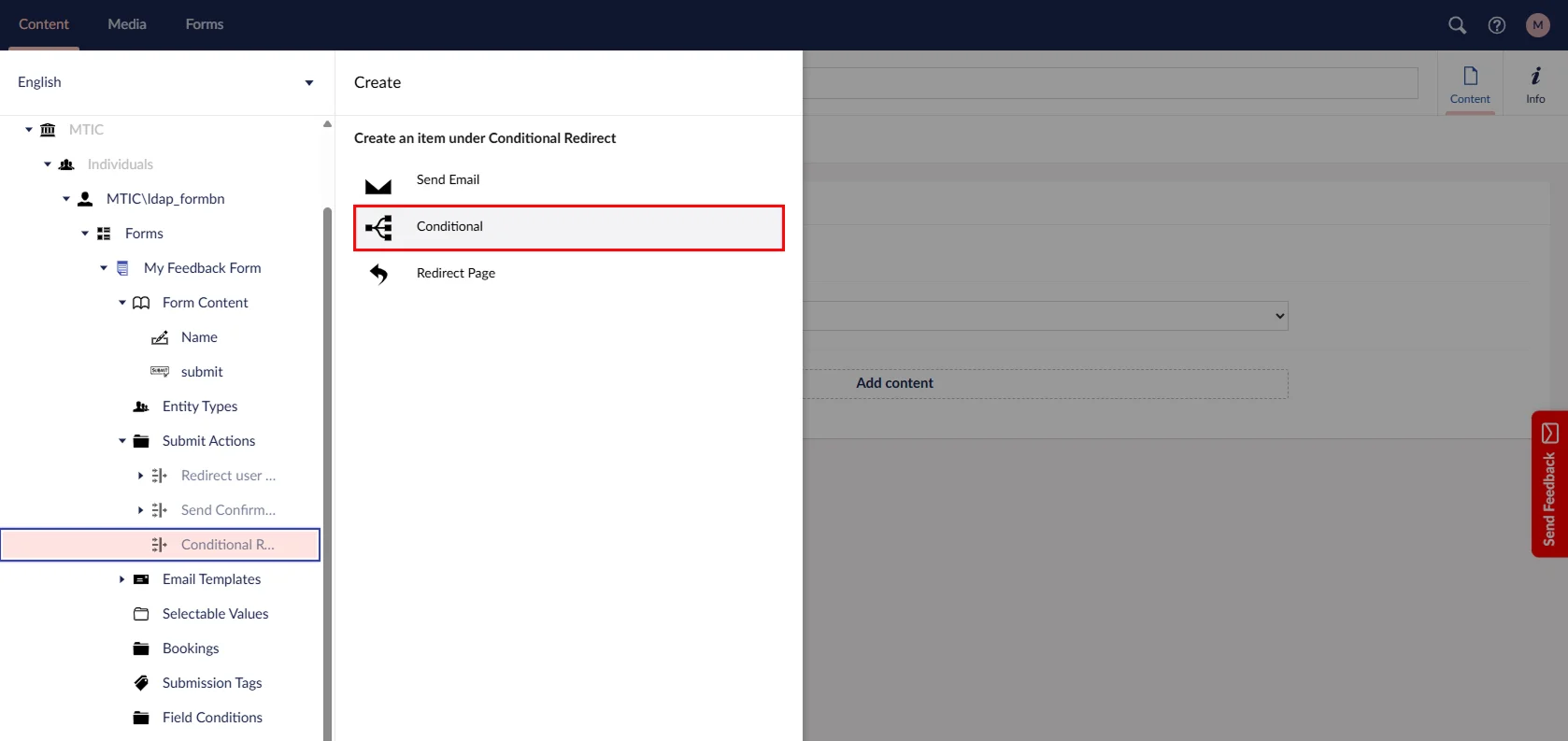Collapse the Submit Actions folder
The image size is (1568, 741).
(x=122, y=441)
